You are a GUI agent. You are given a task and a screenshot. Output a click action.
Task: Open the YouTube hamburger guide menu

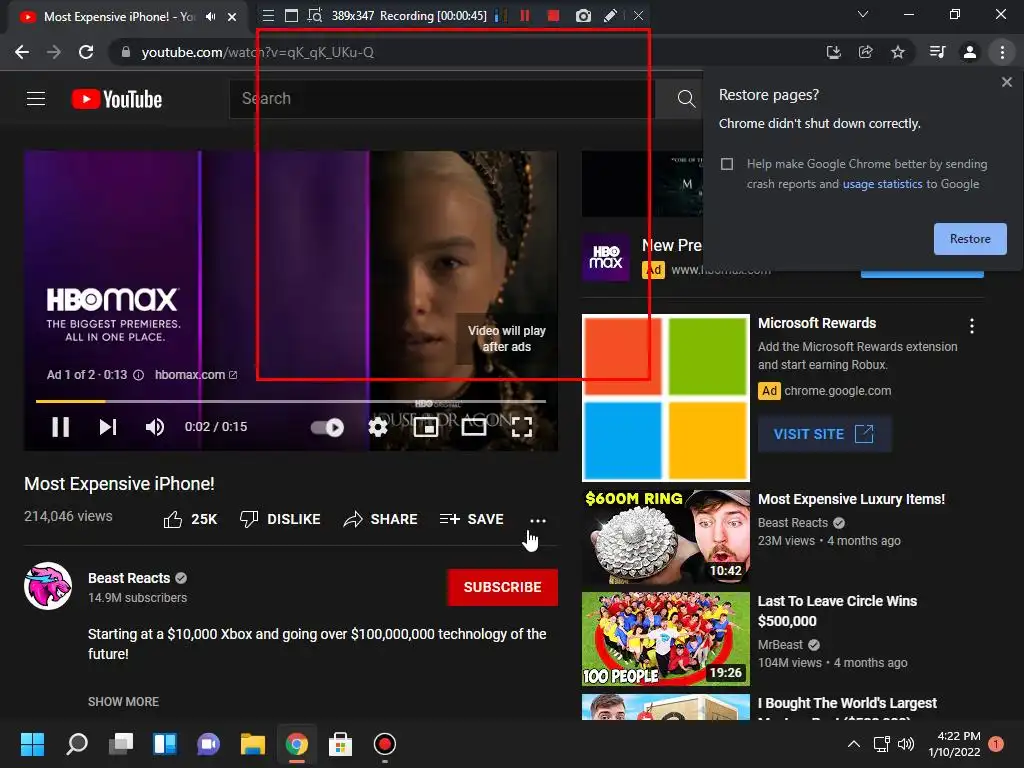[36, 99]
